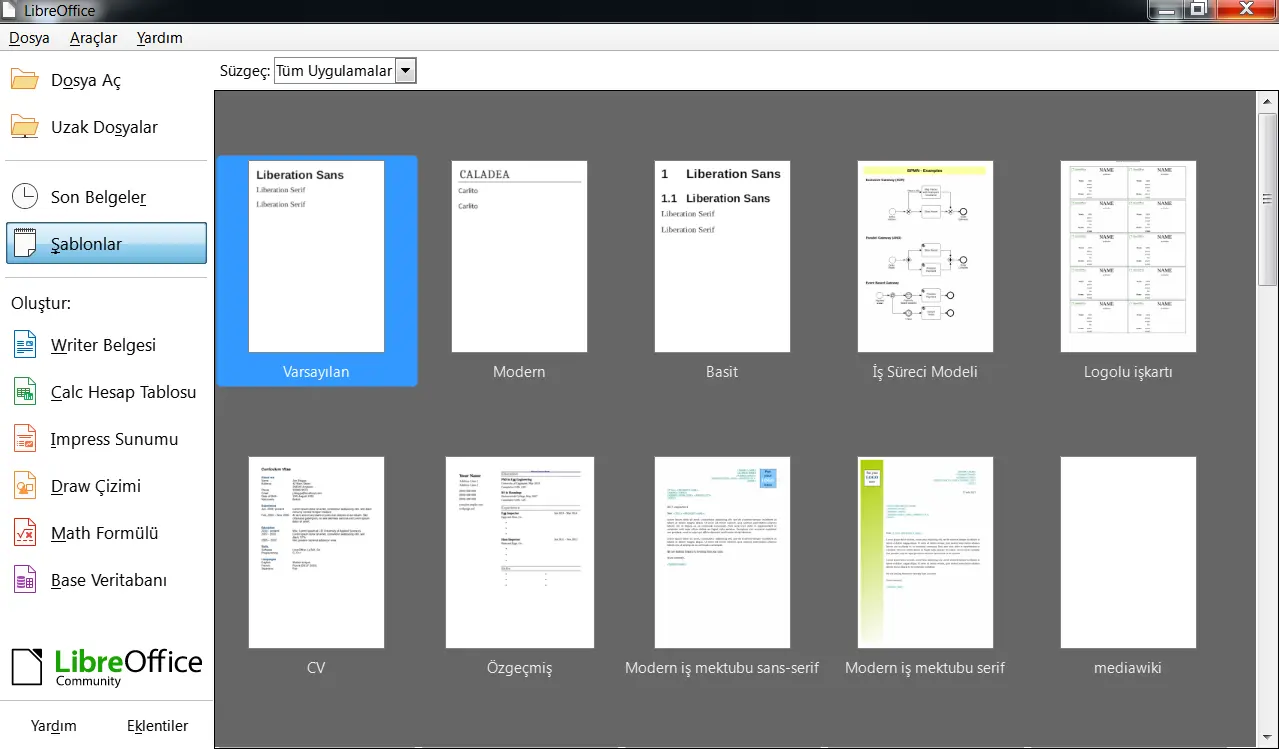Click the Math Formülü icon
The image size is (1279, 749).
pos(24,533)
